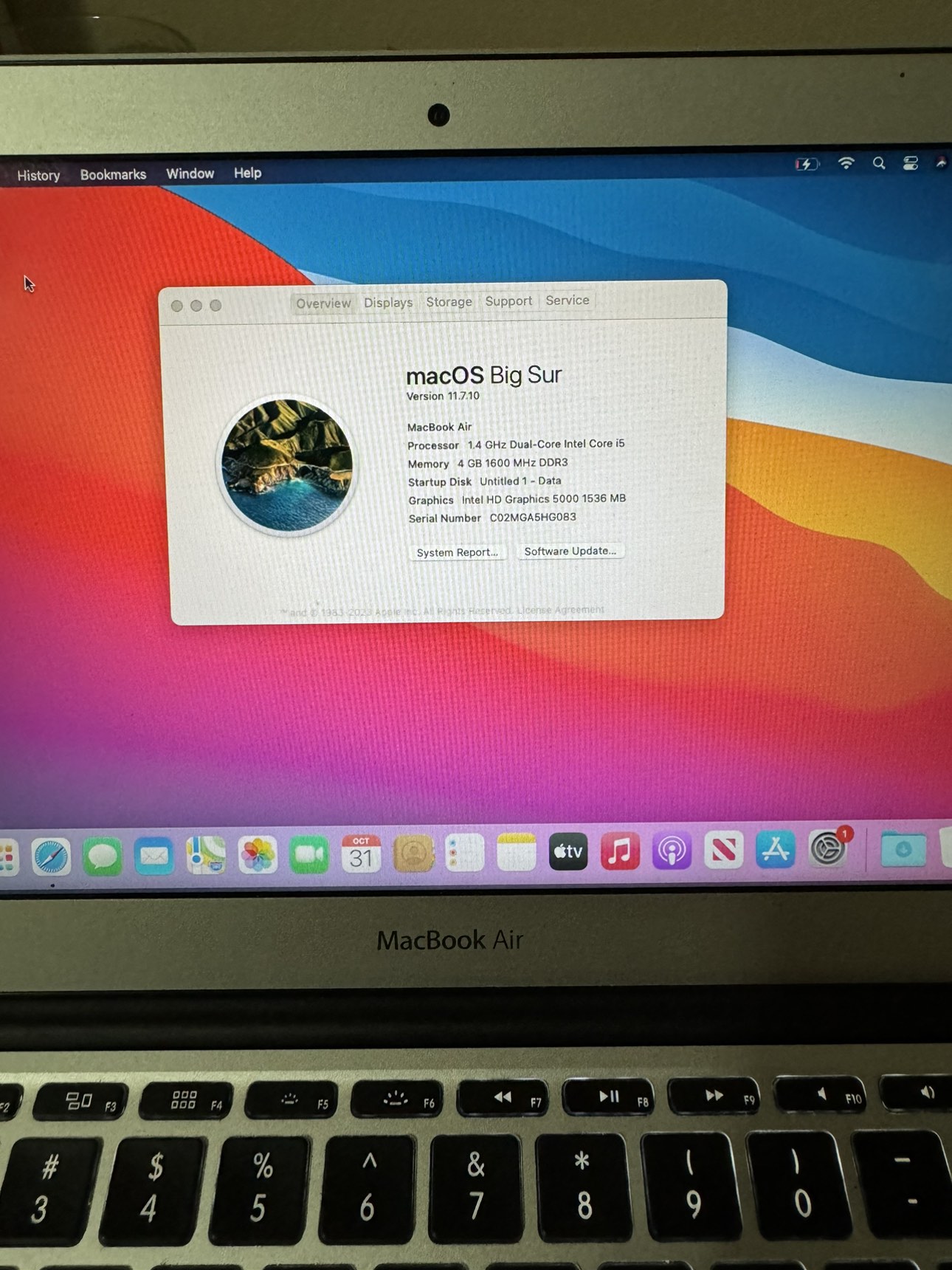Open the Bookmarks menu
This screenshot has height=1270, width=952.
coord(113,175)
